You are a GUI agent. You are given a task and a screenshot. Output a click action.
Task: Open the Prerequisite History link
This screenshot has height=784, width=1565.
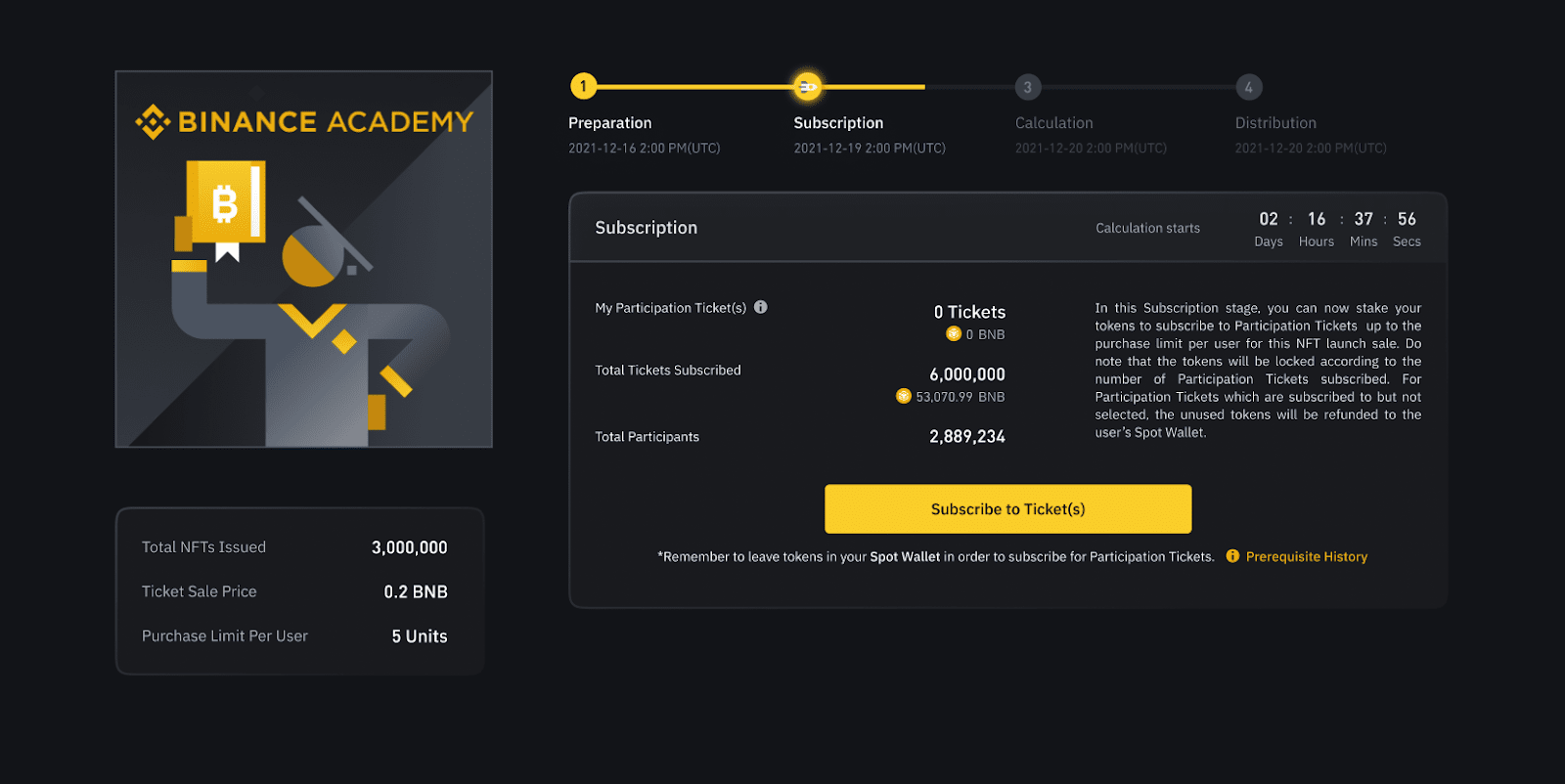tap(1306, 556)
